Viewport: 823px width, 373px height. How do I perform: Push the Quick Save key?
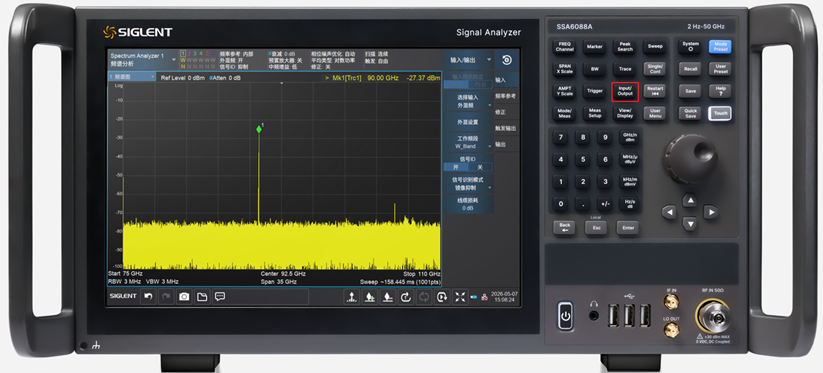click(x=690, y=113)
